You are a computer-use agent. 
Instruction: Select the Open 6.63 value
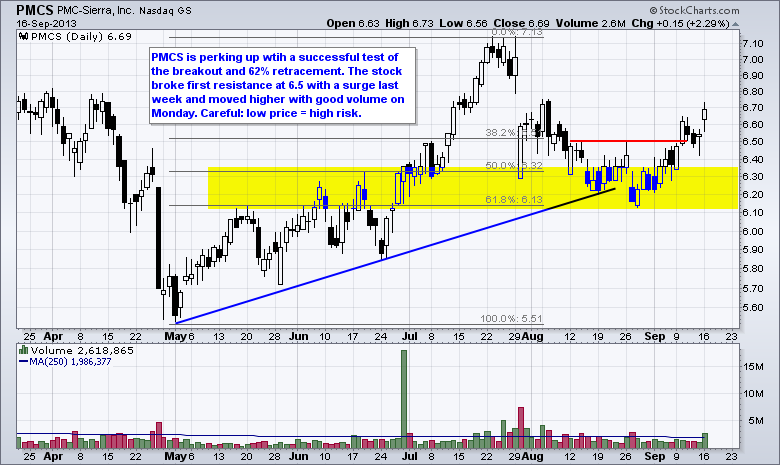353,23
